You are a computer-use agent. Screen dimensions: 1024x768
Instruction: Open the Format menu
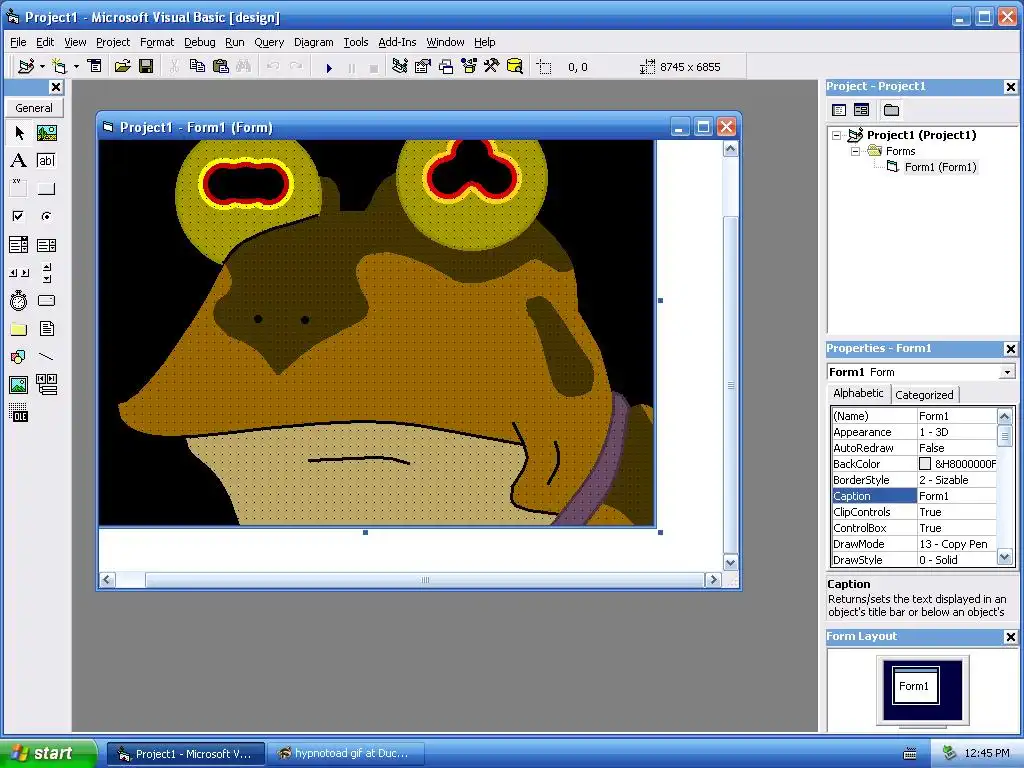click(157, 42)
